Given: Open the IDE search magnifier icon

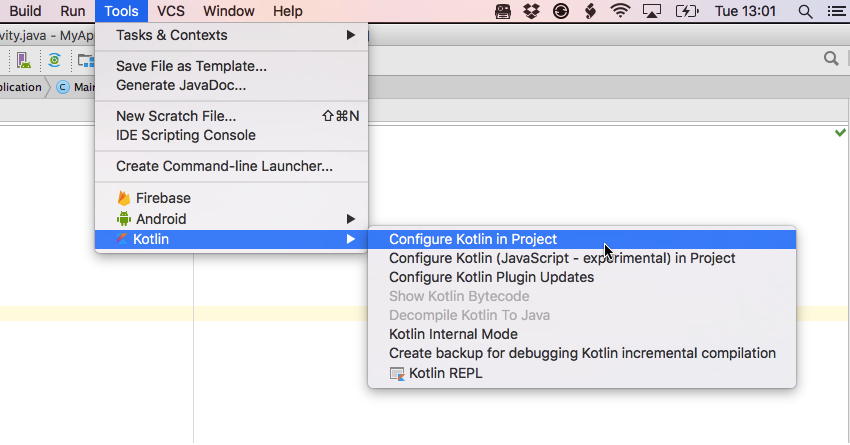Looking at the screenshot, I should [x=830, y=60].
